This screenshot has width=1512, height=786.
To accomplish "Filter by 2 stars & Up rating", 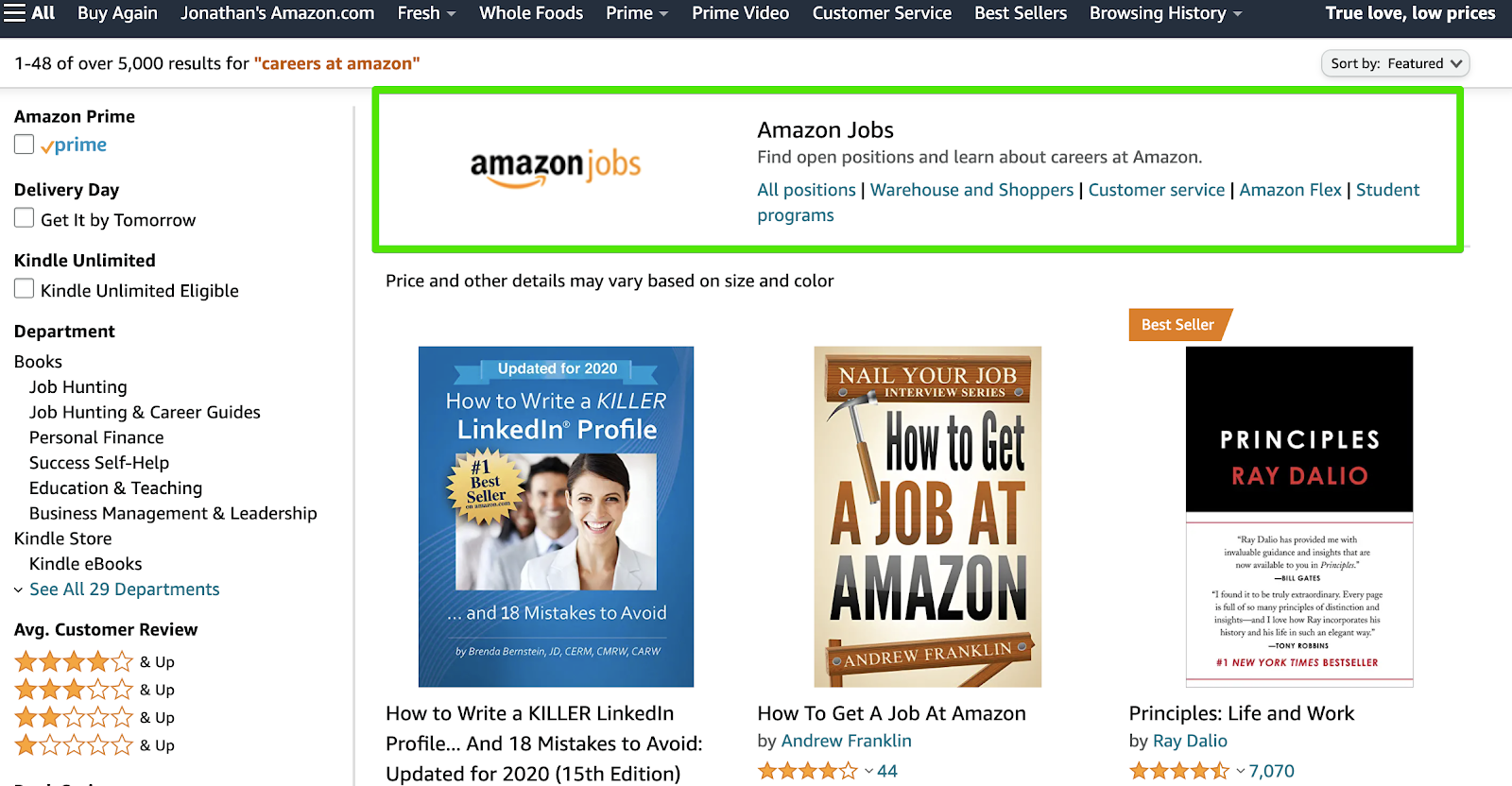I will [x=94, y=718].
